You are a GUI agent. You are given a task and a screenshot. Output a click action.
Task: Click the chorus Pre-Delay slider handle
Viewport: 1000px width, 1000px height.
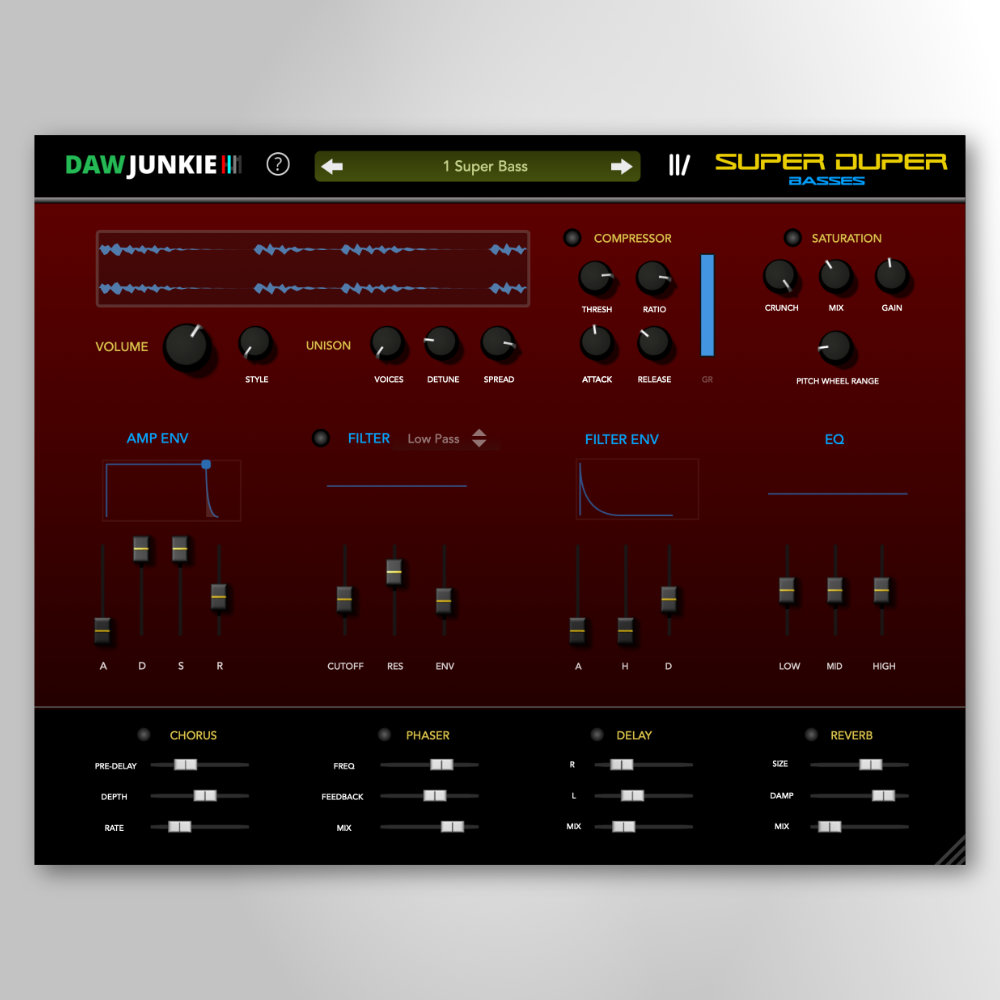[x=186, y=764]
